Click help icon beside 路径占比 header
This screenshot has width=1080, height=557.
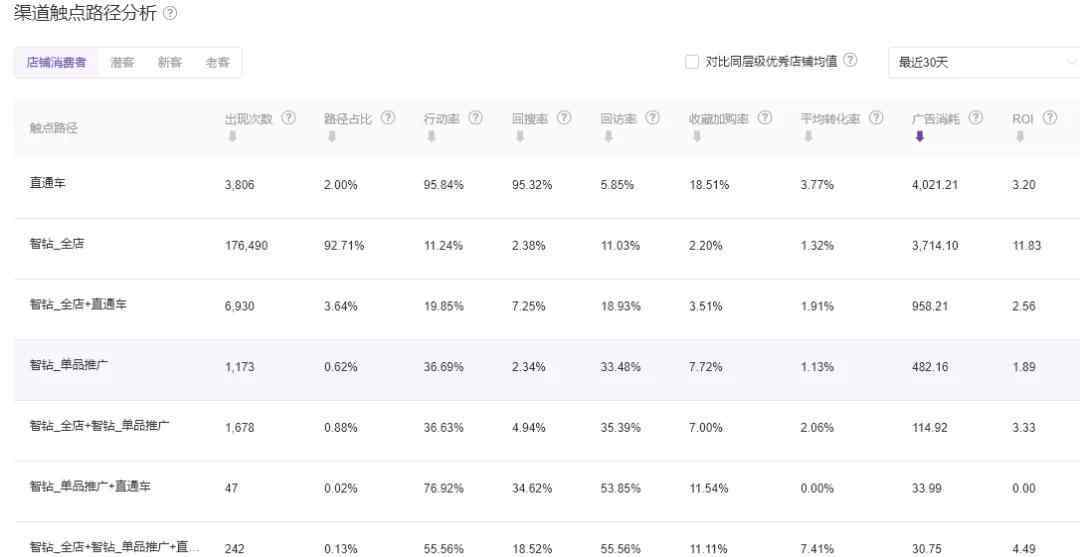tap(388, 118)
